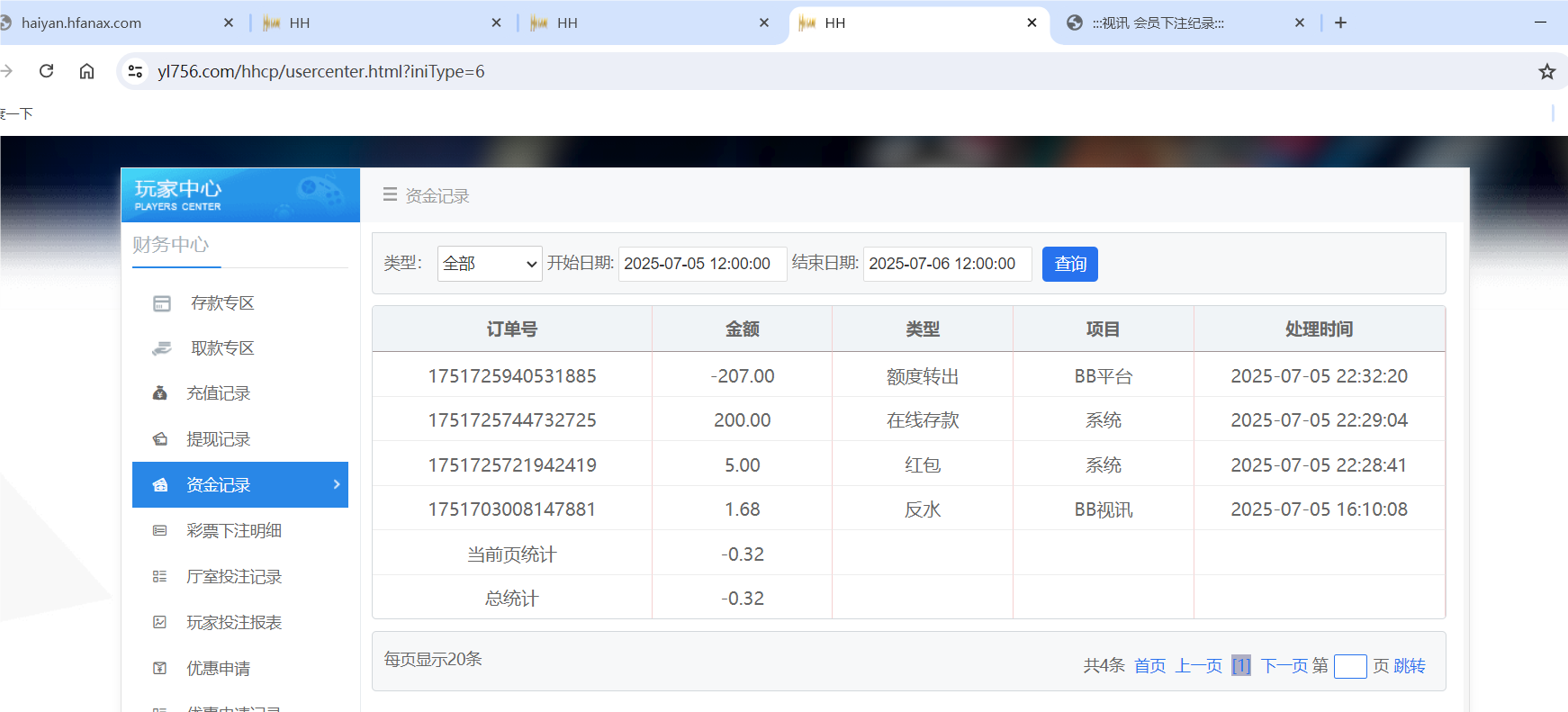Click the 取款专区 withdrawal icon

[162, 348]
